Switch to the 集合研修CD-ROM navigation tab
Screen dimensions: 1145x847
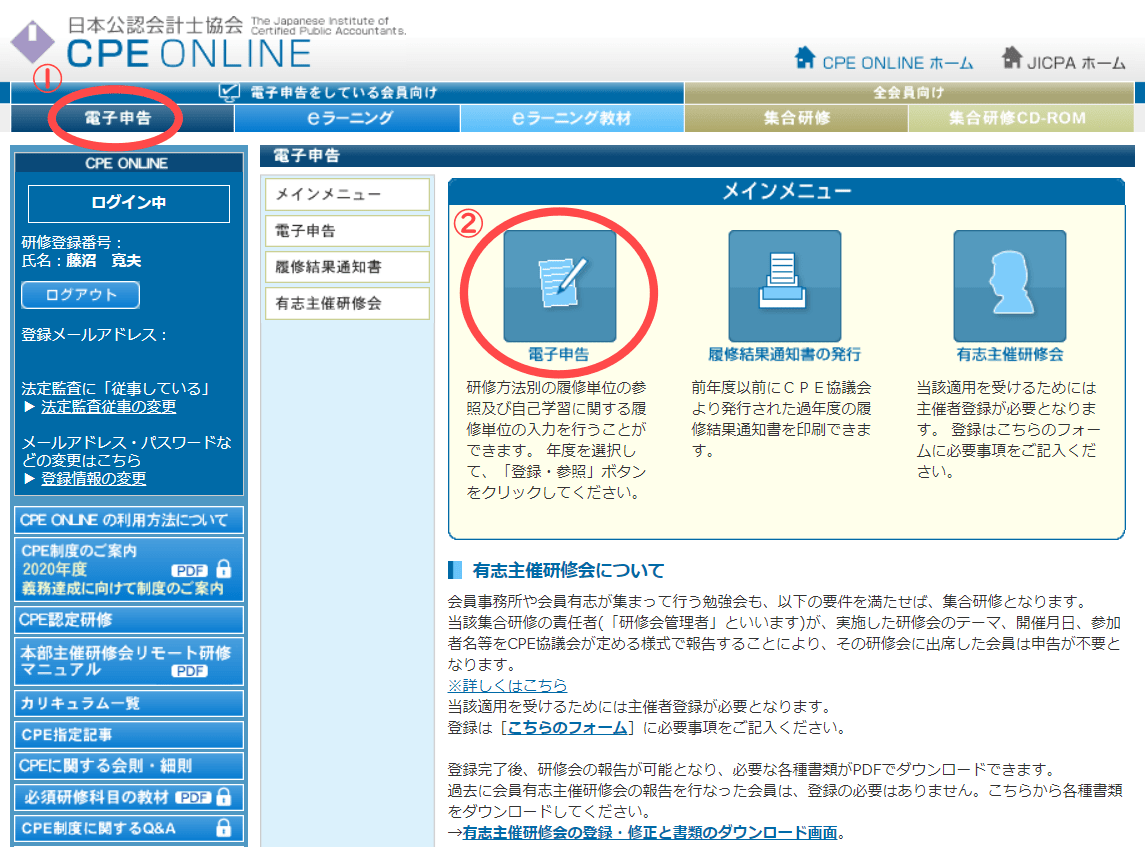1021,118
